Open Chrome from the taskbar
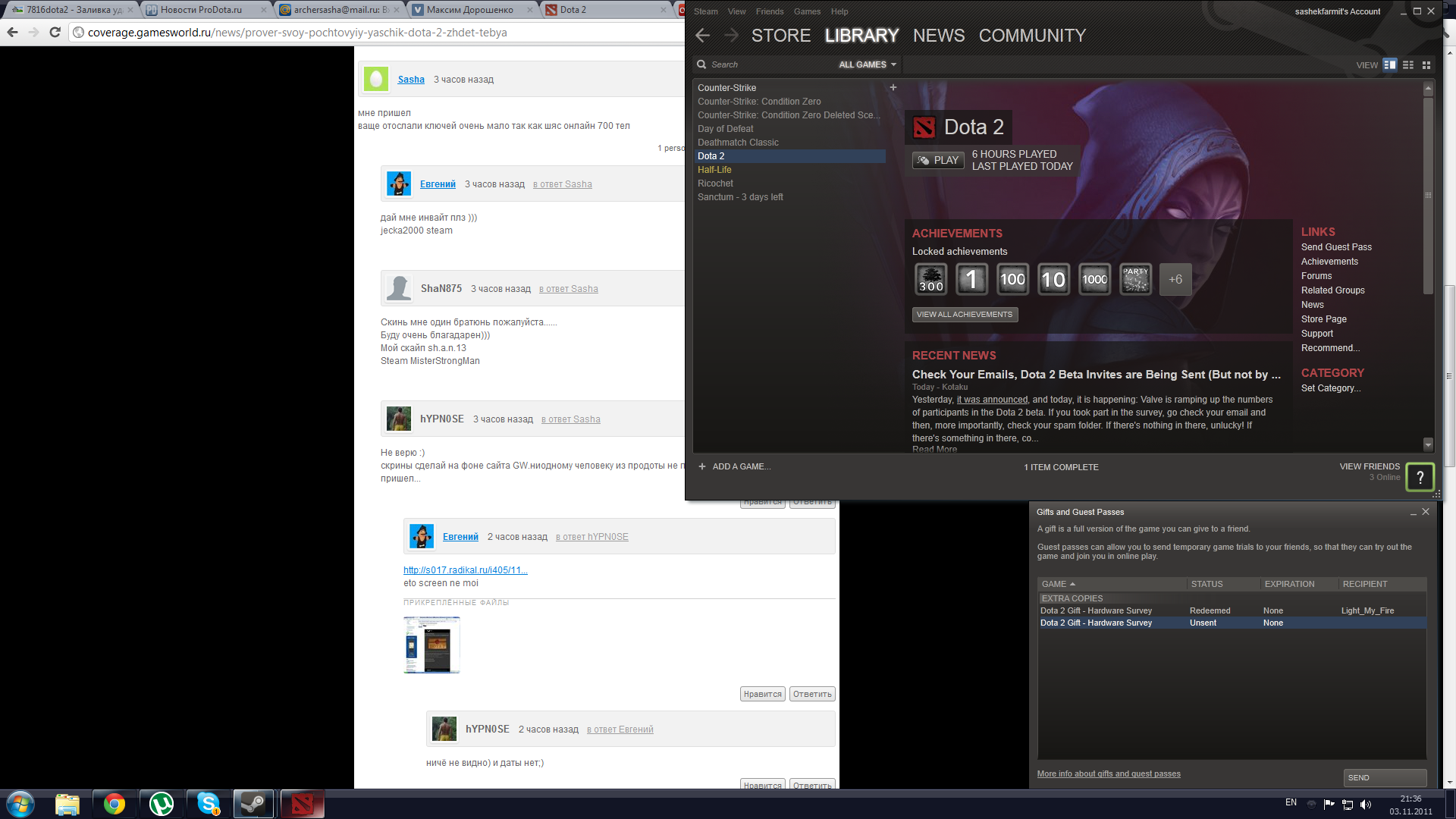 (x=115, y=804)
